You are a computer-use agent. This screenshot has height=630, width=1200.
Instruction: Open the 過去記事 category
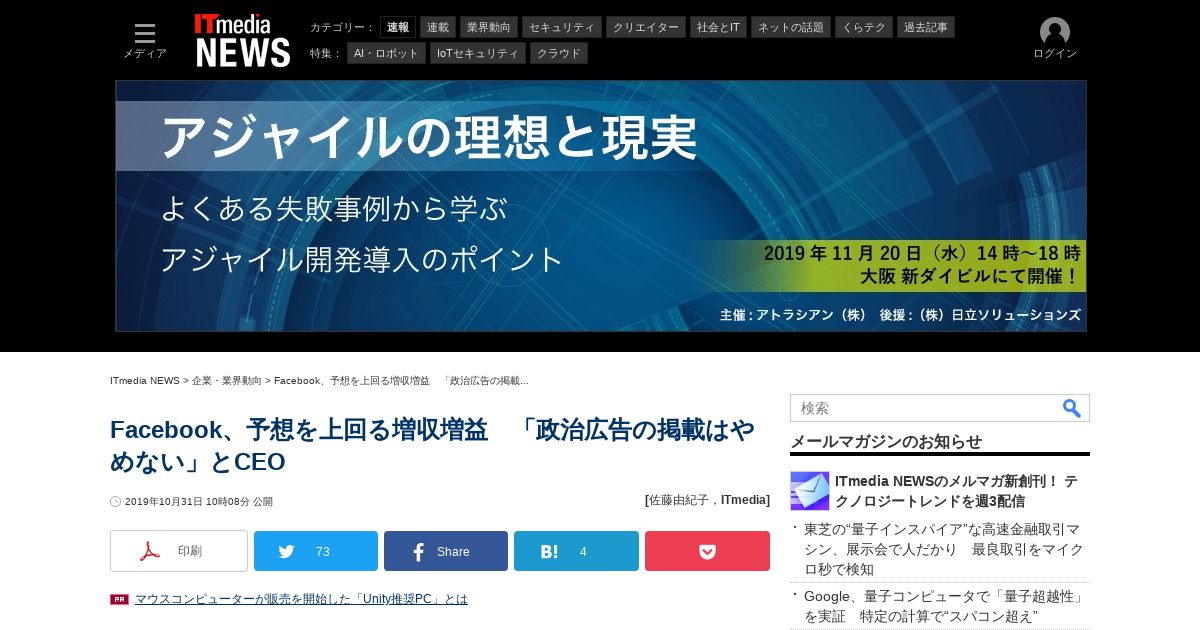pos(926,27)
